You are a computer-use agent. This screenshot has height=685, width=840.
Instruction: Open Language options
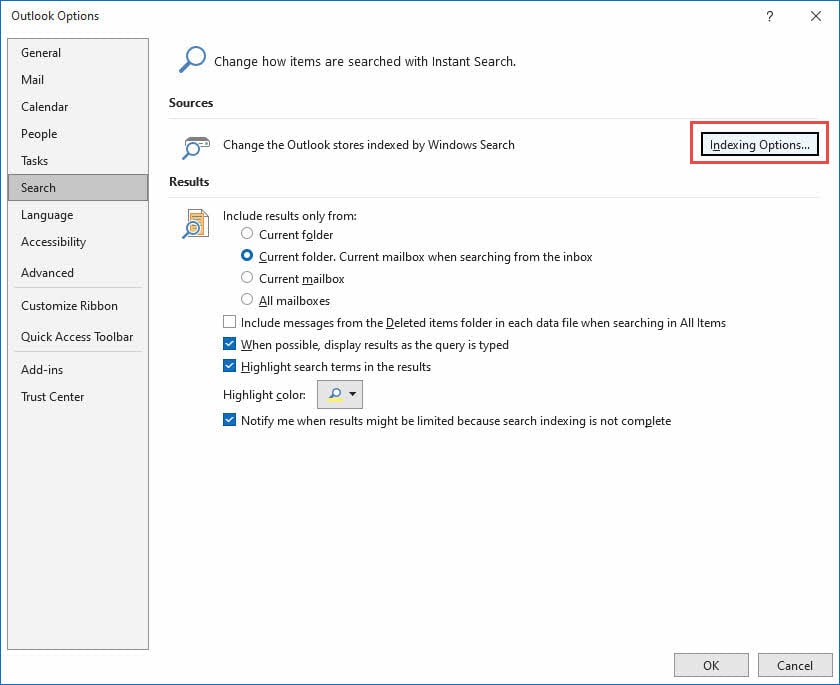coord(78,215)
